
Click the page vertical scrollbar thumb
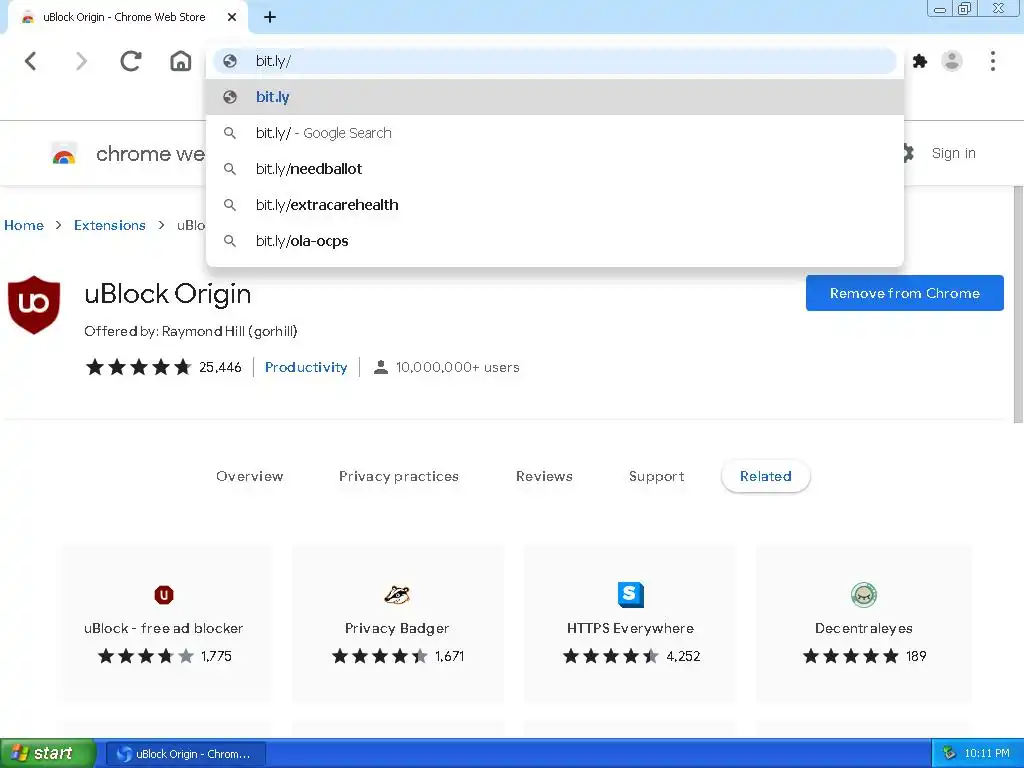[x=1018, y=304]
